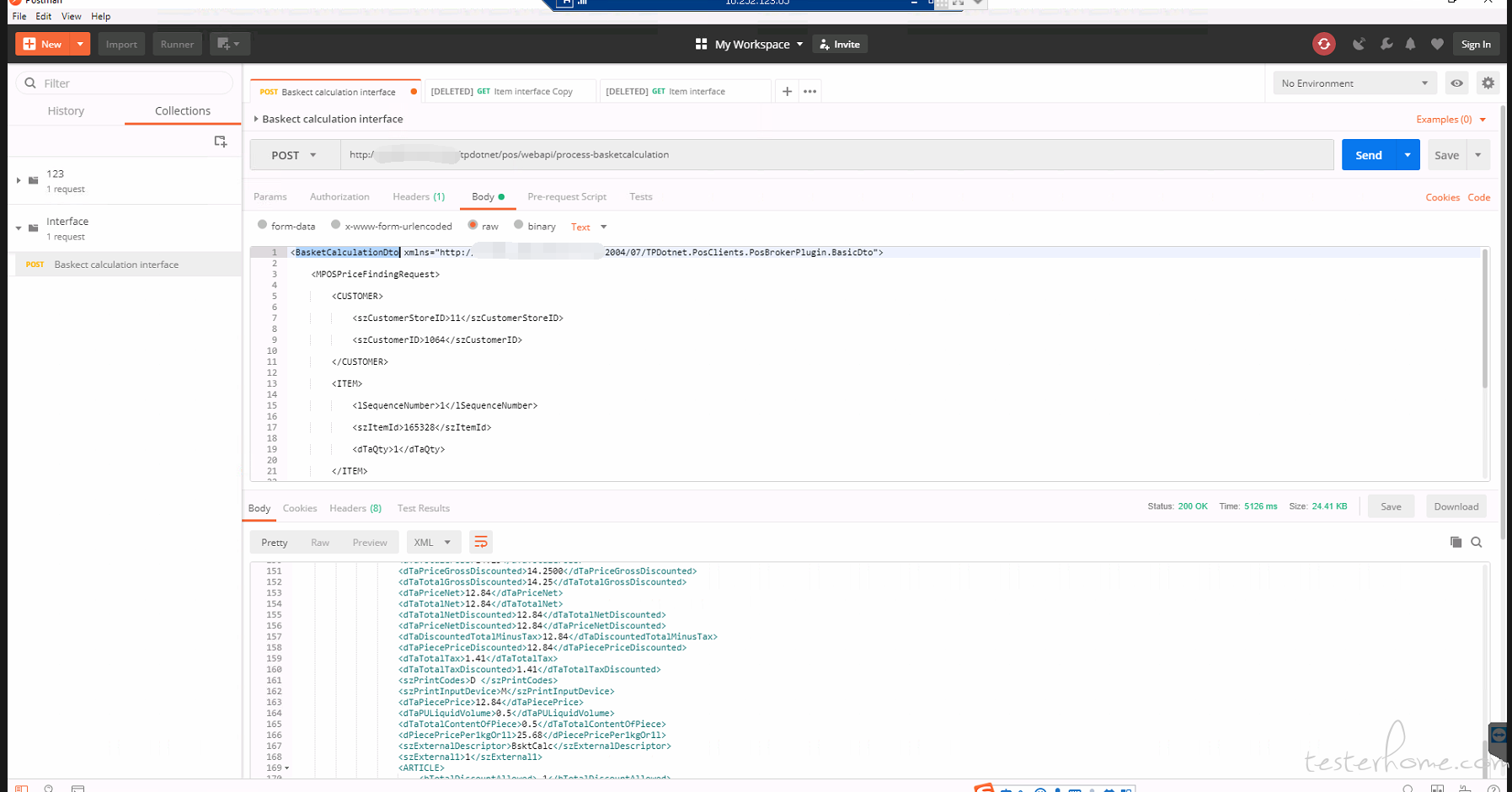This screenshot has width=1512, height=792.
Task: Click into the request URL field
Action: 836,155
